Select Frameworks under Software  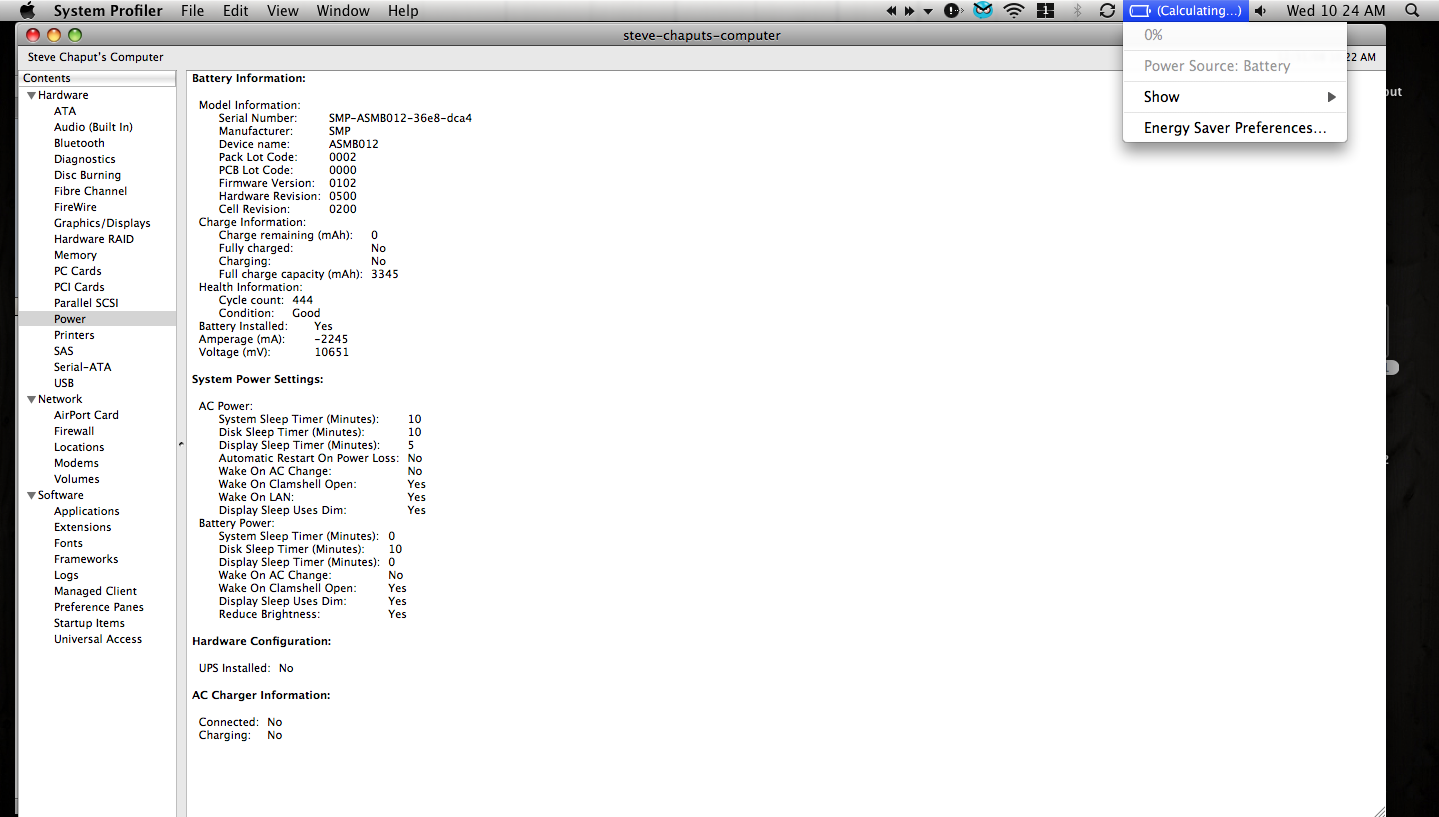[x=86, y=559]
